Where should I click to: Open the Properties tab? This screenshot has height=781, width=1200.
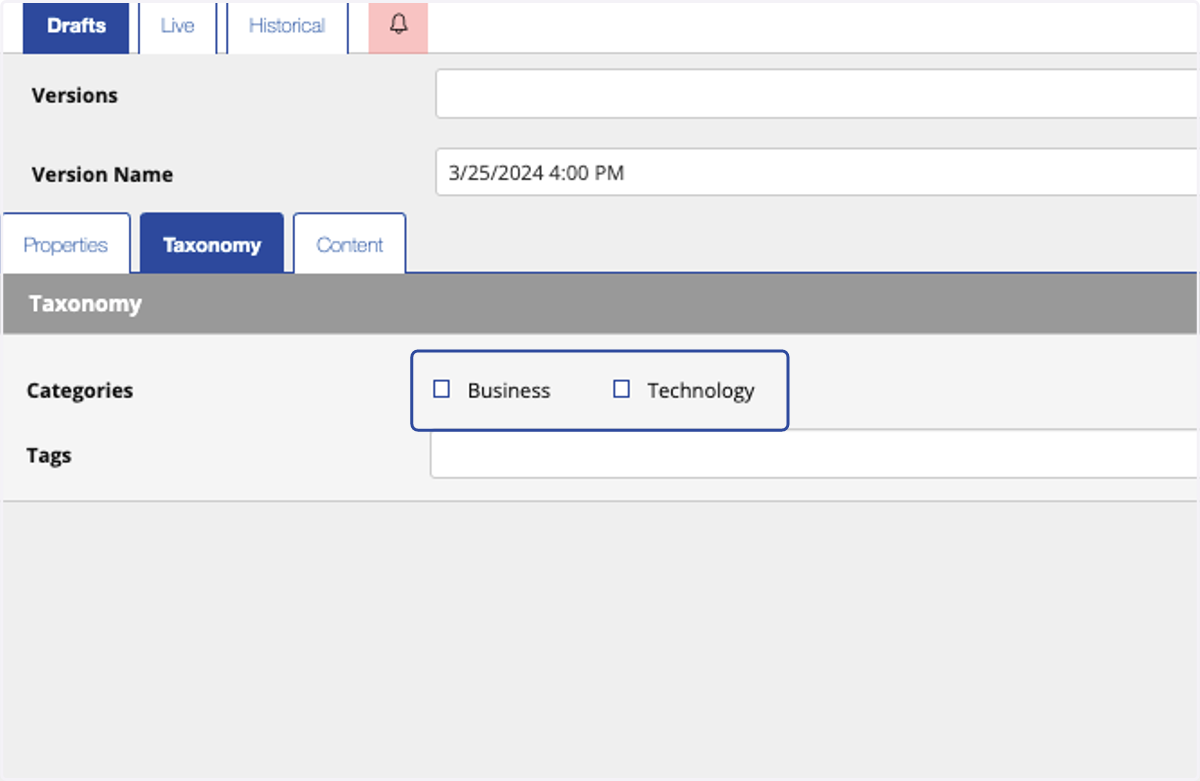point(66,244)
